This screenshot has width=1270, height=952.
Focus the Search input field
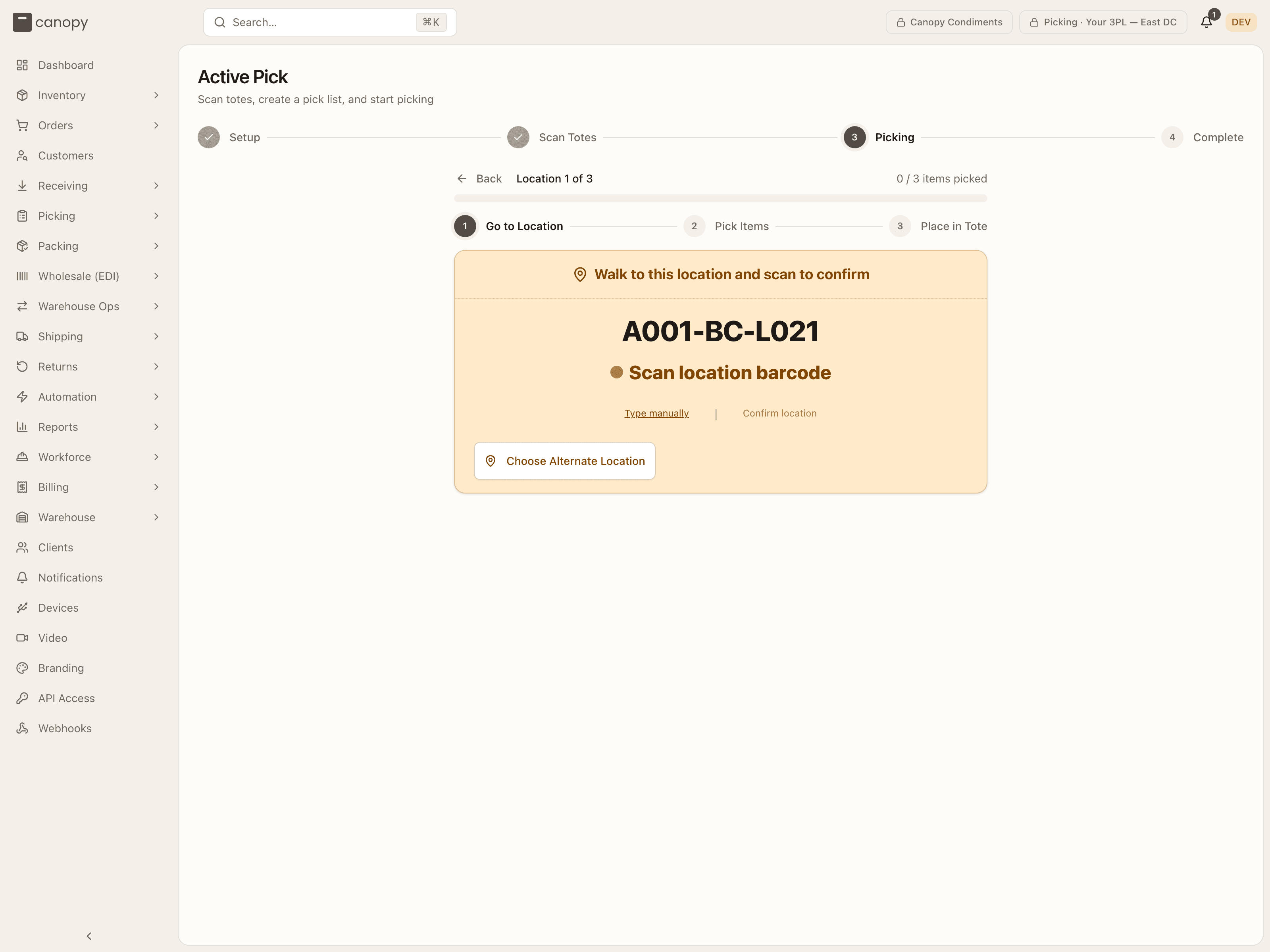(x=329, y=22)
